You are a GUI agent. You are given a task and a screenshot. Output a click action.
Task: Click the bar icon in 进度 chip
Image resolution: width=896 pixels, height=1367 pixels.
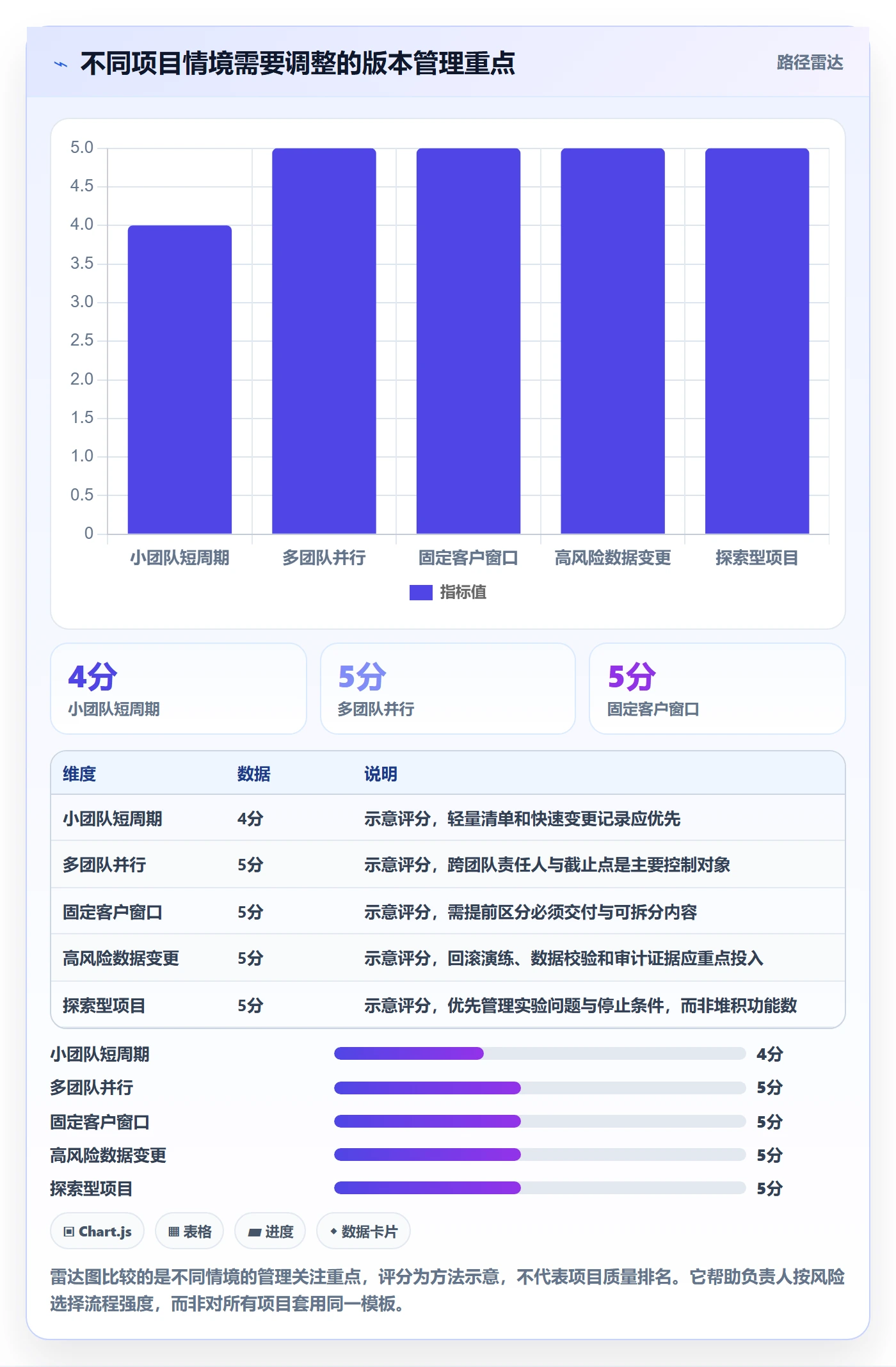[255, 1232]
